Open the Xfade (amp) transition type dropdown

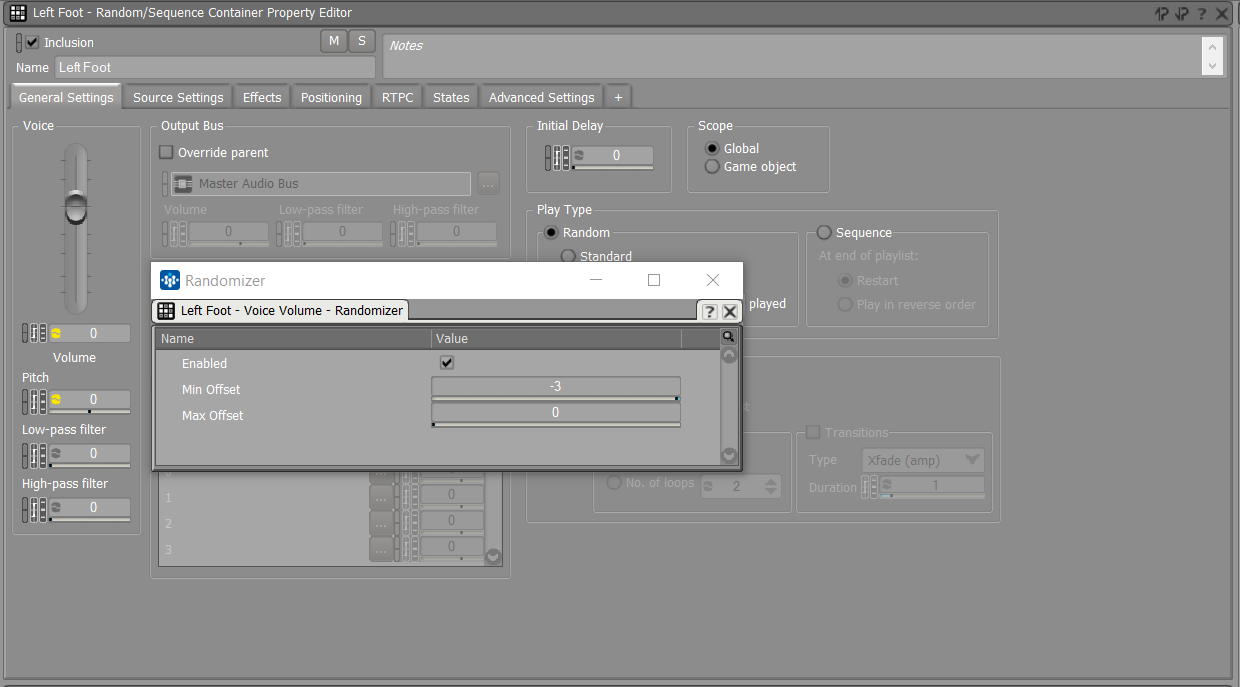click(923, 460)
